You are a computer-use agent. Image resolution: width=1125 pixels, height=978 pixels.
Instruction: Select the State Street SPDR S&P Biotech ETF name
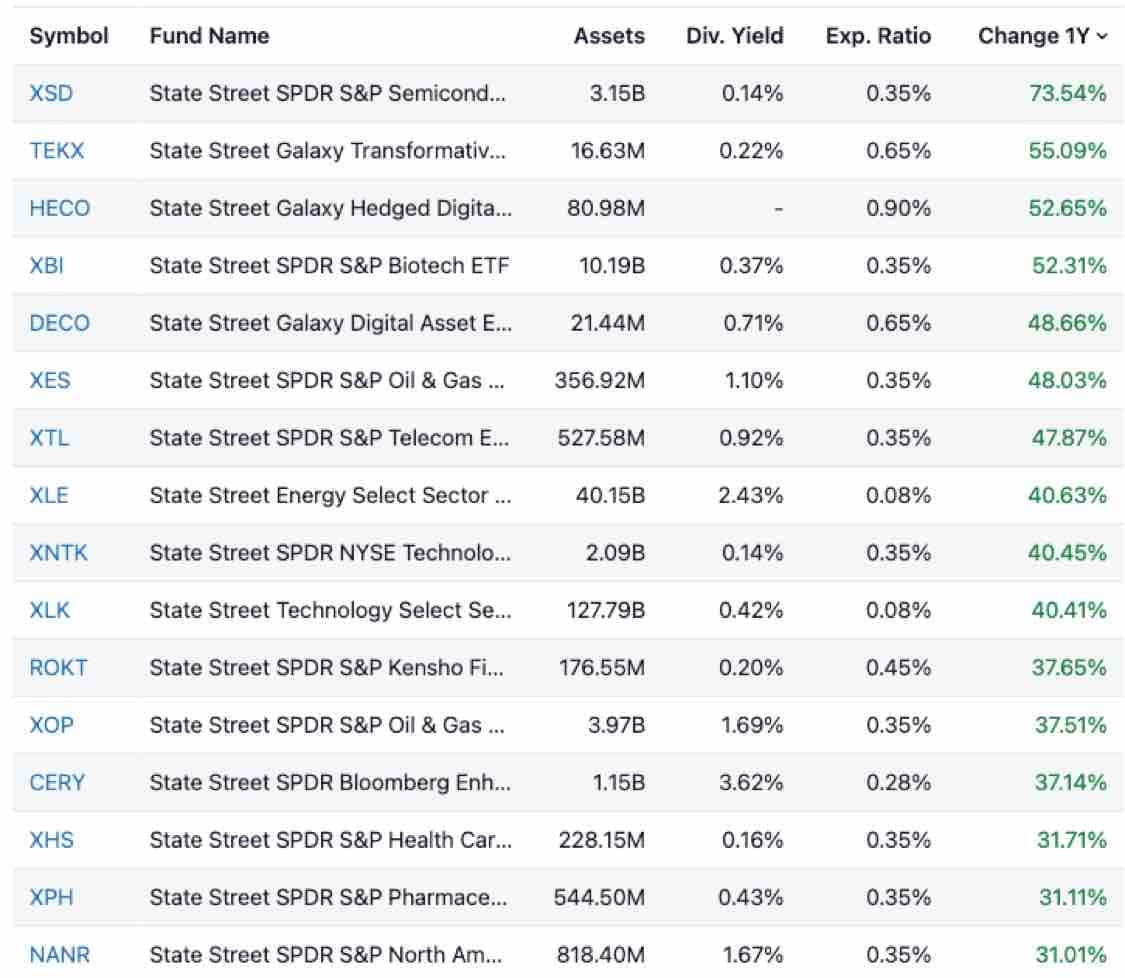coord(329,265)
